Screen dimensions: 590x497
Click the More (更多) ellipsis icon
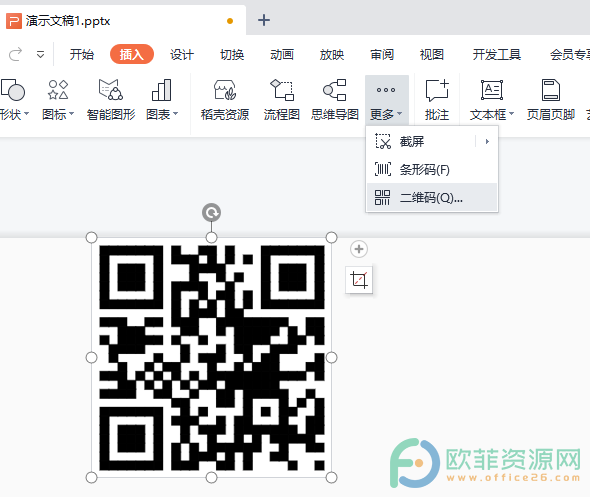click(386, 90)
